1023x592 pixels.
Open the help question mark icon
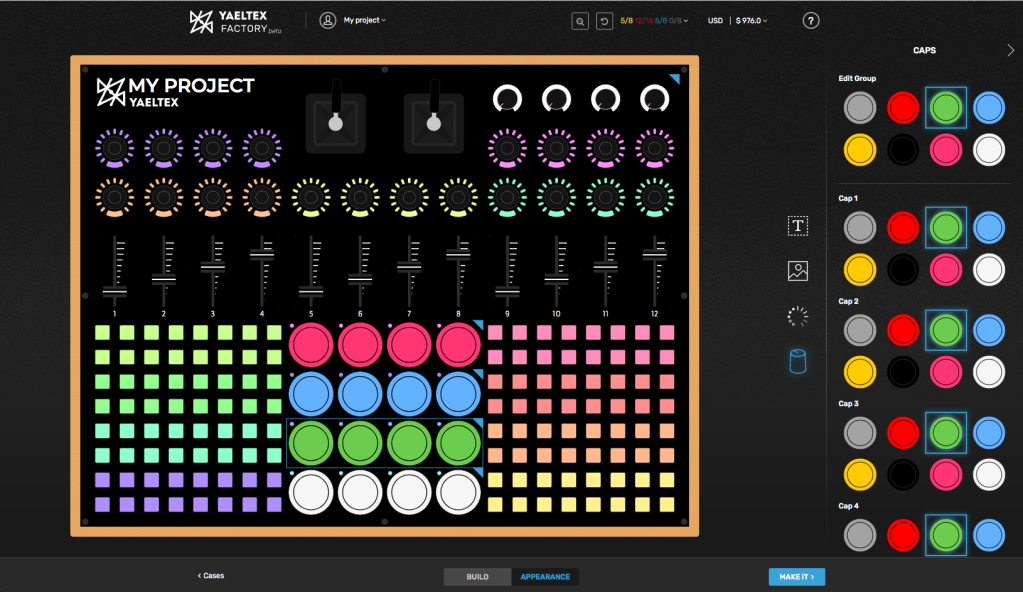tap(811, 21)
